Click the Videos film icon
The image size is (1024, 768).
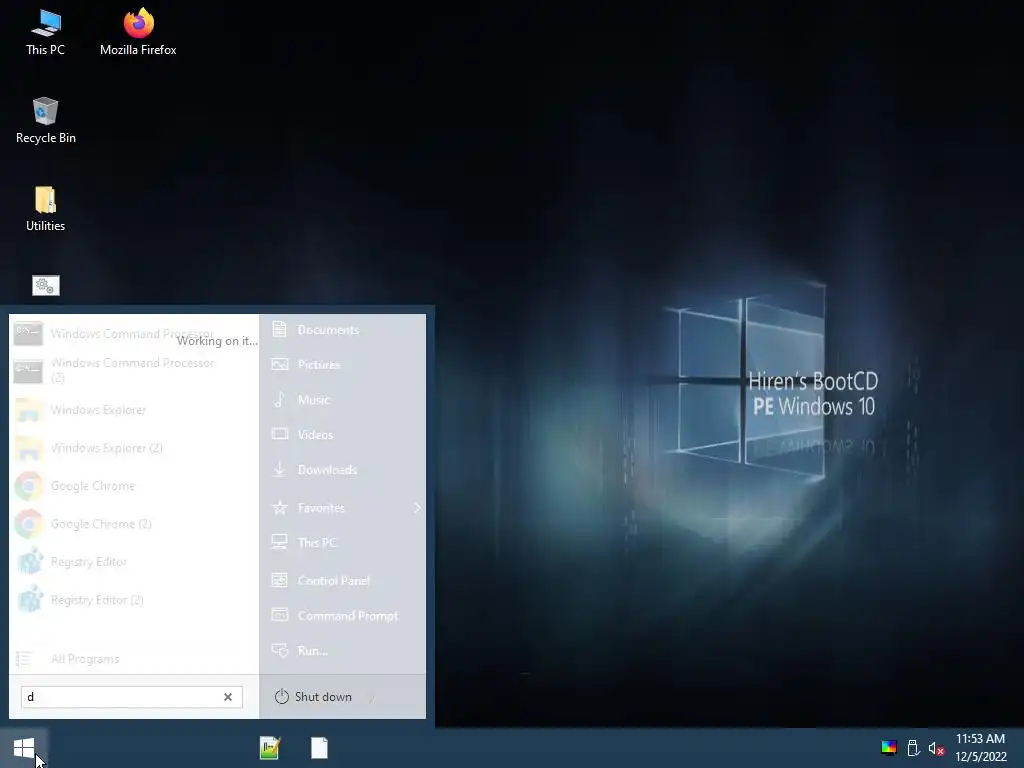(280, 434)
